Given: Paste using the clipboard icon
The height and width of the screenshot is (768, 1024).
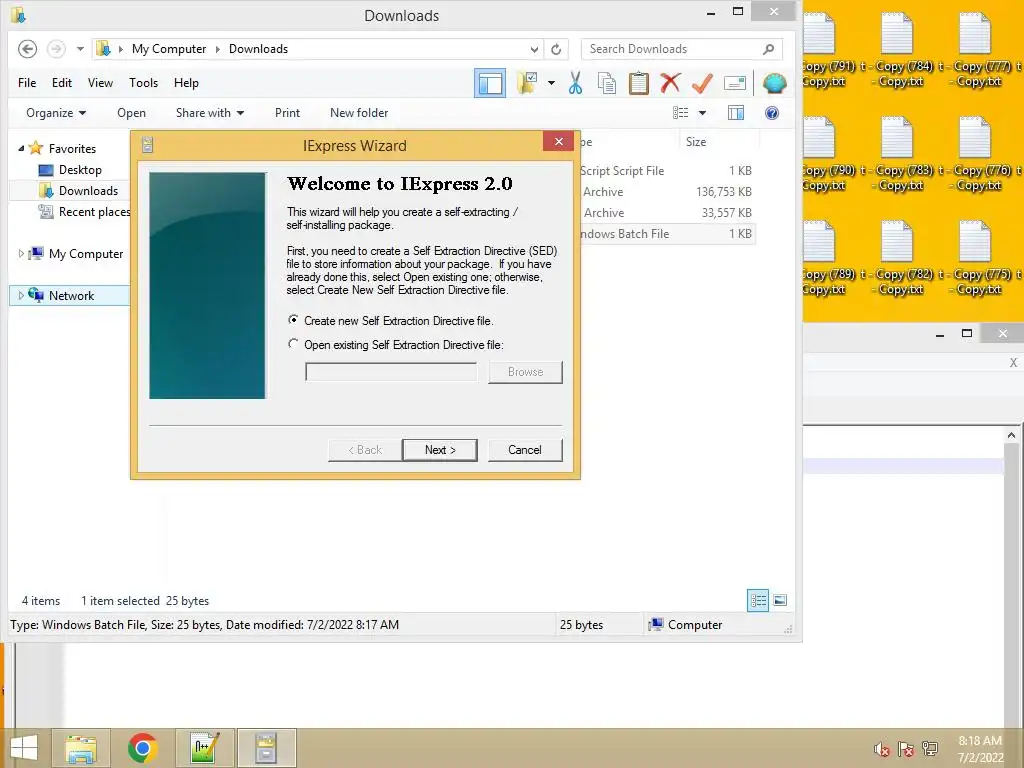Looking at the screenshot, I should click(639, 83).
